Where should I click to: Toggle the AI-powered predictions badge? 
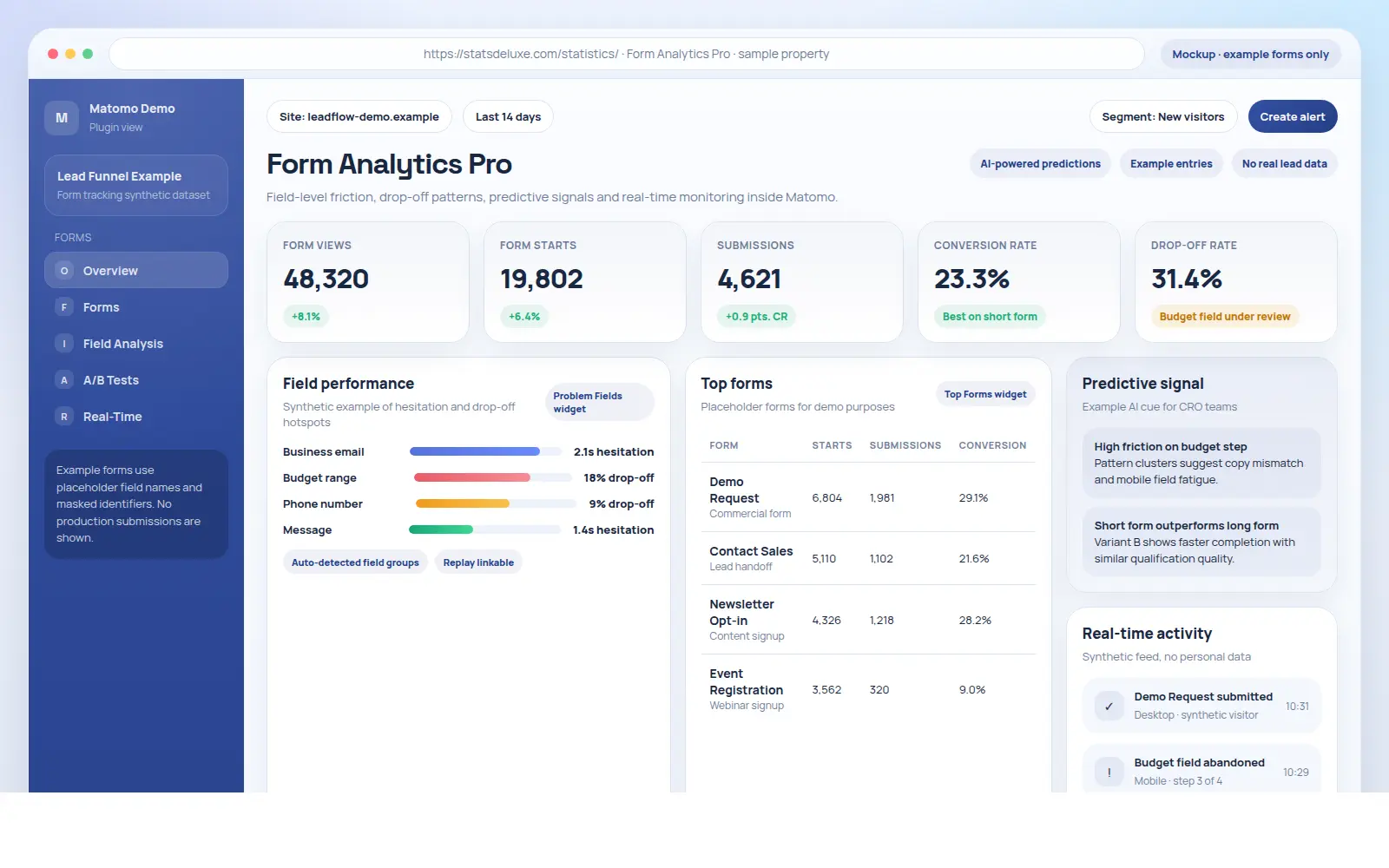[x=1039, y=163]
